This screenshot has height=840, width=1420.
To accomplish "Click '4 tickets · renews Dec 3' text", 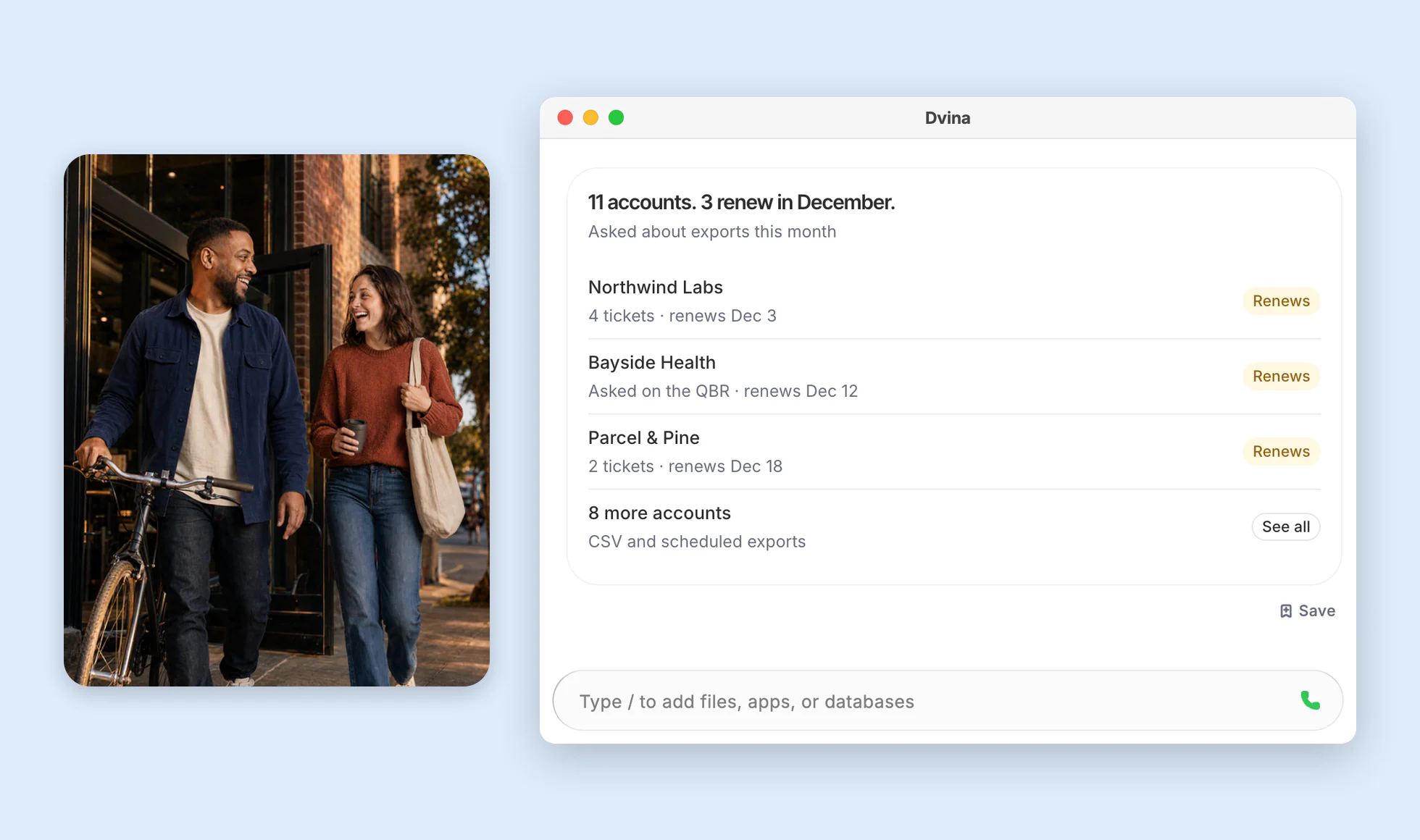I will [x=682, y=316].
